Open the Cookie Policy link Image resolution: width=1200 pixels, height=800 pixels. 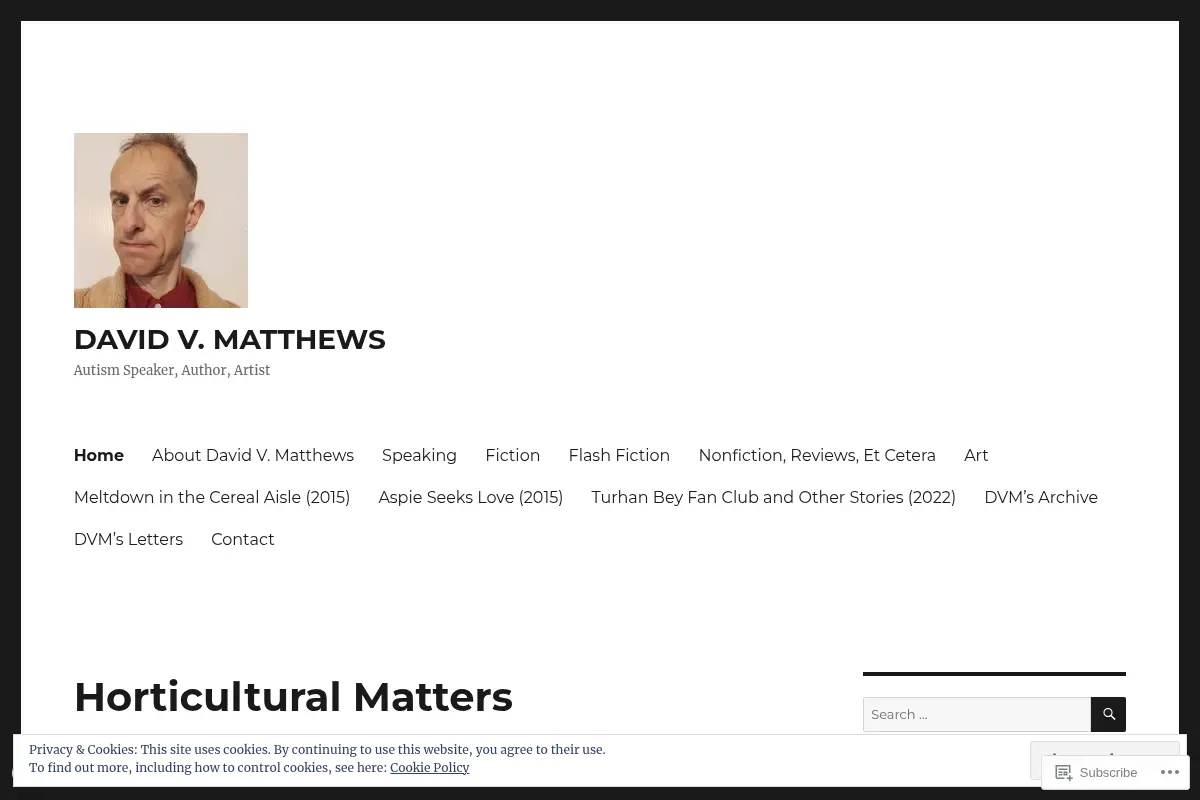click(429, 767)
